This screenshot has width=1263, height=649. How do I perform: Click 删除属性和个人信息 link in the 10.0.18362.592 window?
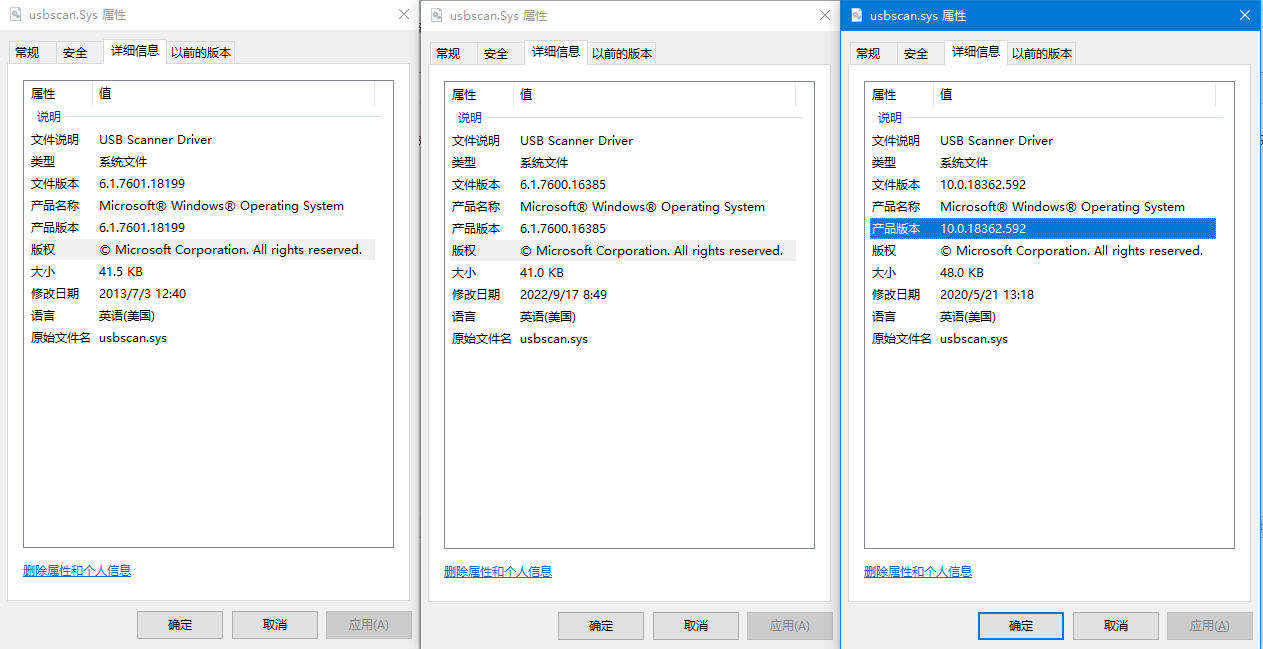coord(917,572)
